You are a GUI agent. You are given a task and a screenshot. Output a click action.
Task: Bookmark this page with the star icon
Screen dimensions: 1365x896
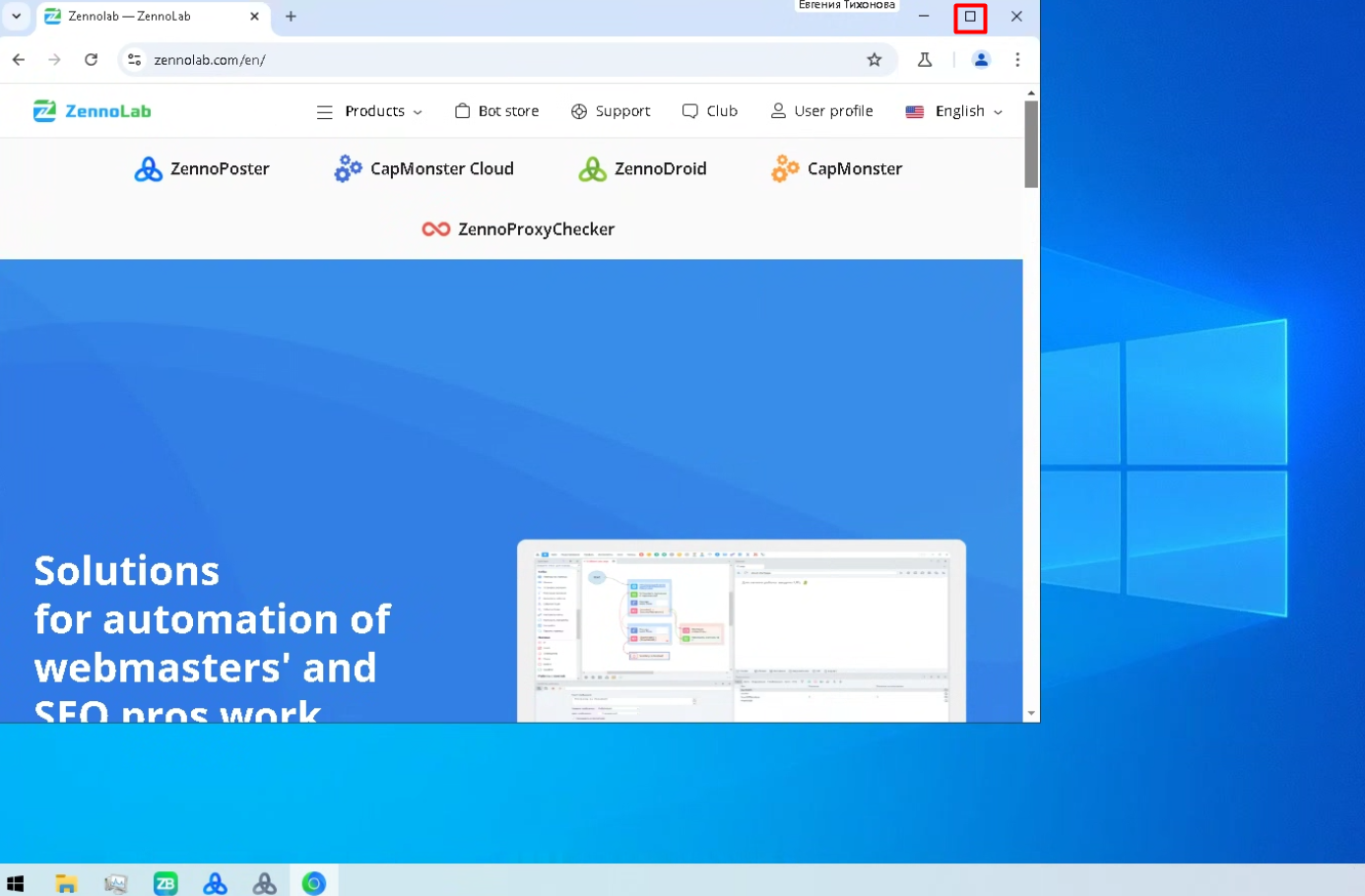pyautogui.click(x=875, y=60)
